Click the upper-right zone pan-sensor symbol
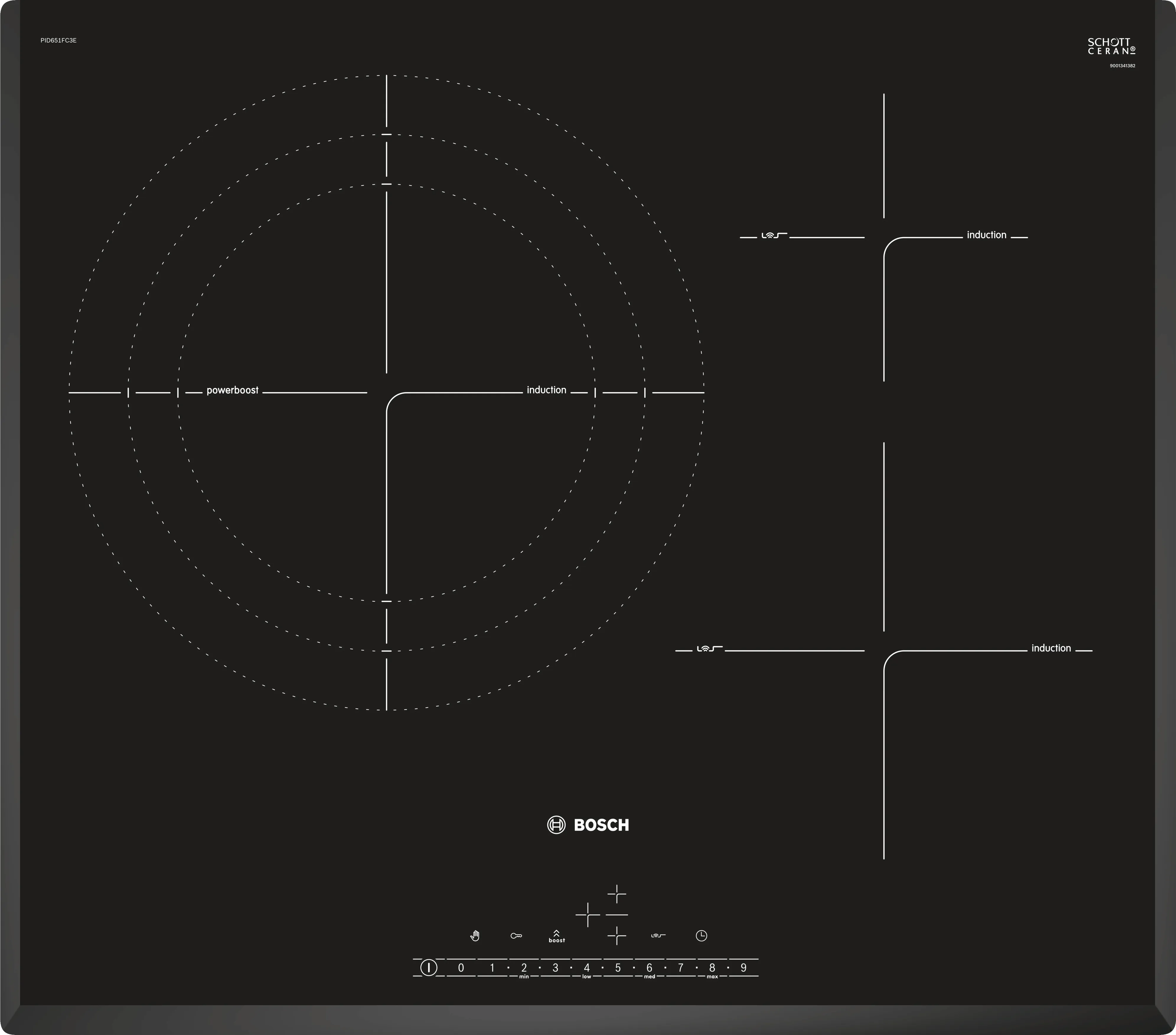The image size is (1176, 1035). point(774,235)
